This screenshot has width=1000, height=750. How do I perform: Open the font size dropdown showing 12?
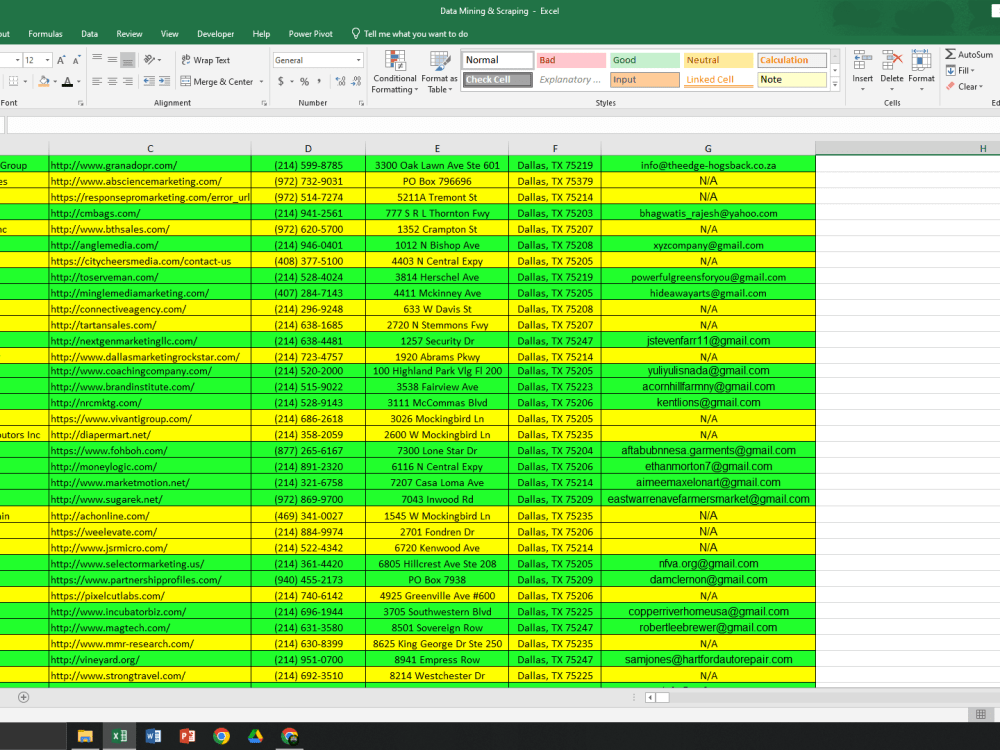[x=47, y=60]
